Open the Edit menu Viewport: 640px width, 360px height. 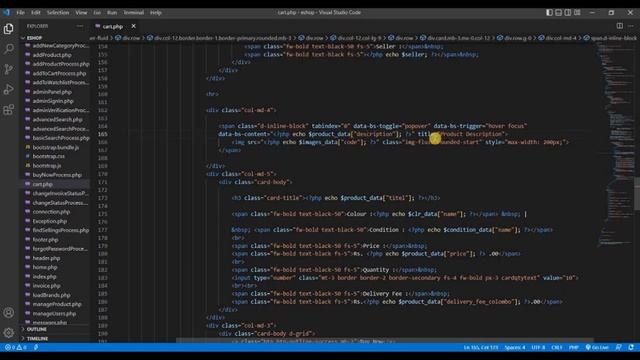pos(36,13)
